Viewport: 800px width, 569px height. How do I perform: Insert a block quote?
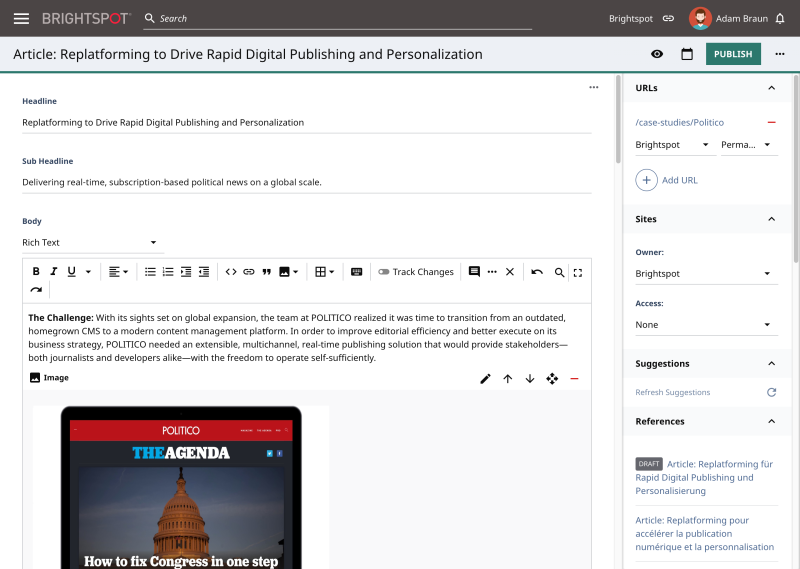266,272
